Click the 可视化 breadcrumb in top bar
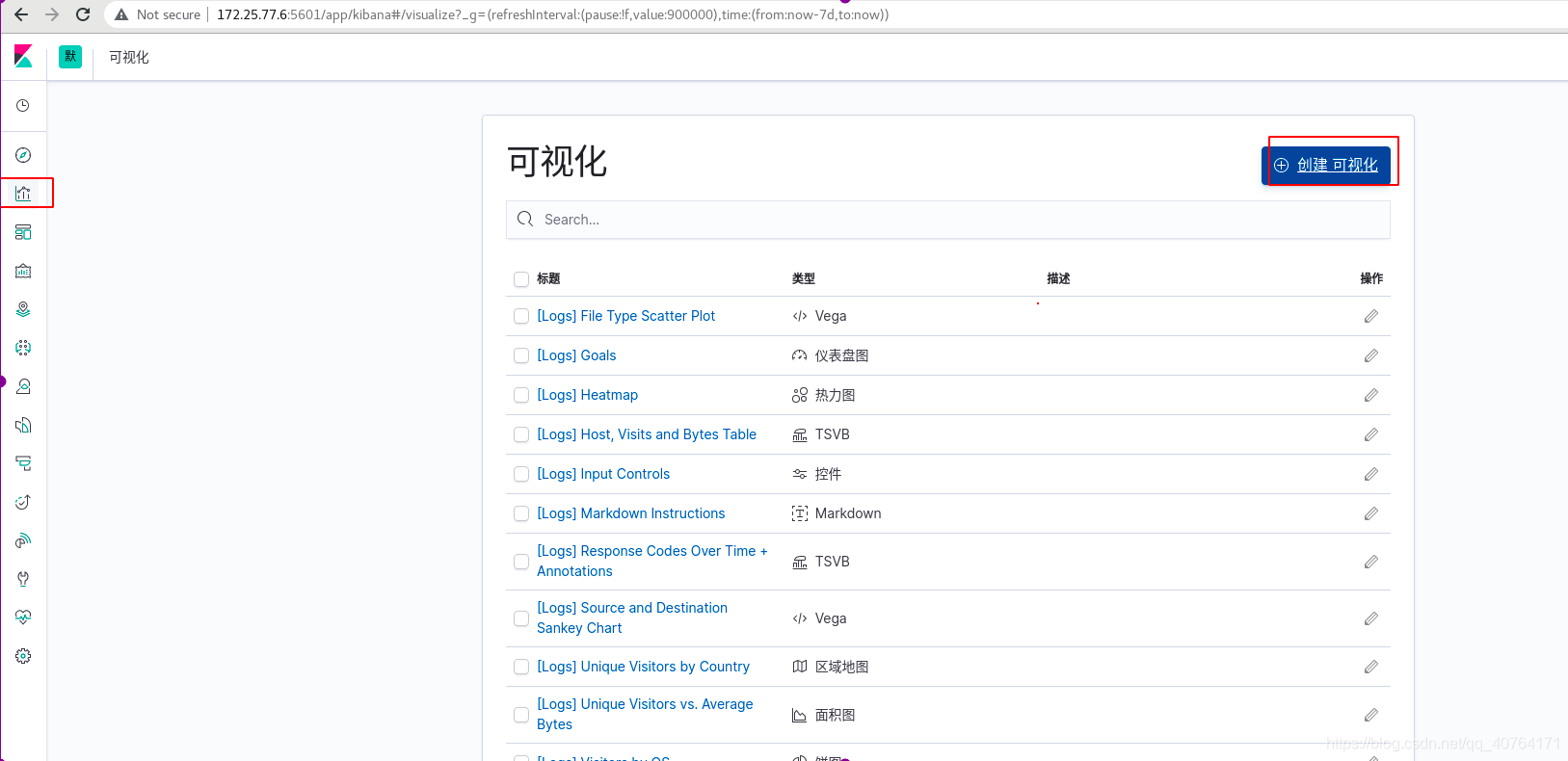Viewport: 1568px width, 761px height. tap(129, 57)
